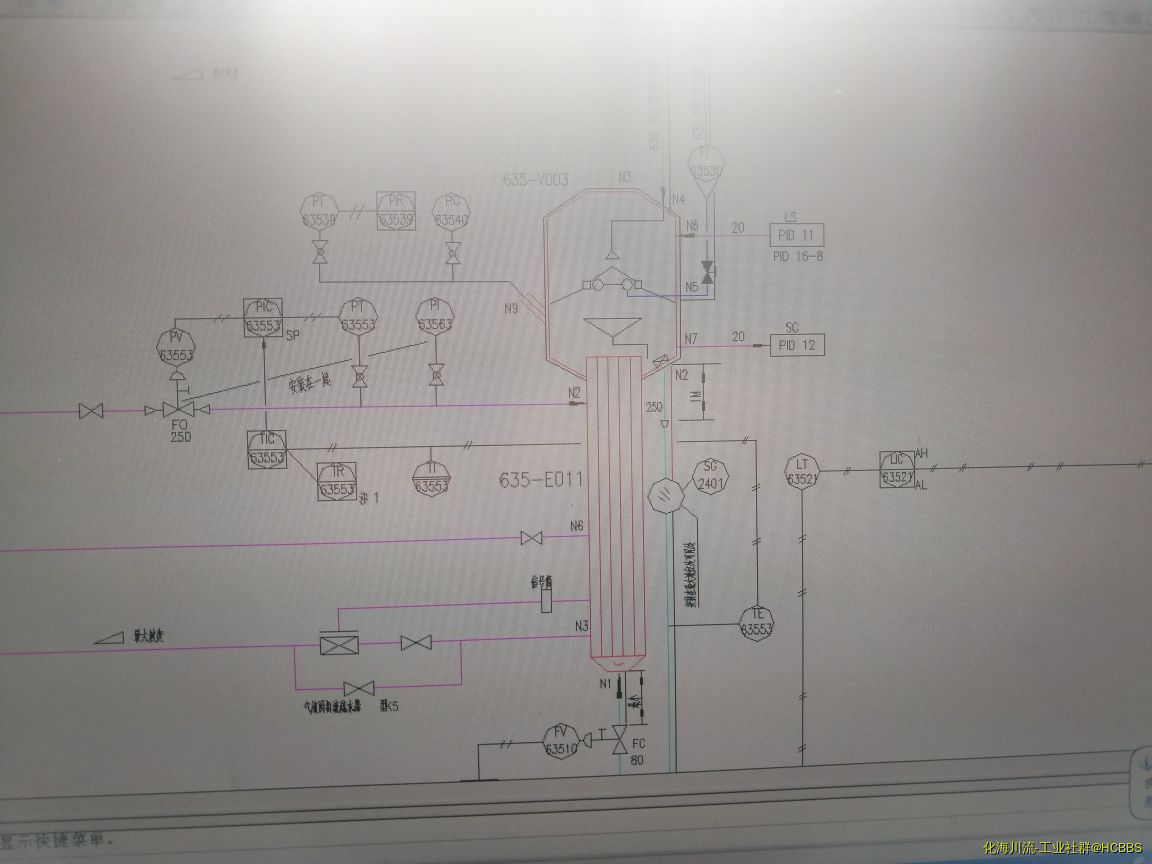The width and height of the screenshot is (1152, 864).
Task: Select the LT 63521 level transmitter bubble
Action: (x=802, y=471)
